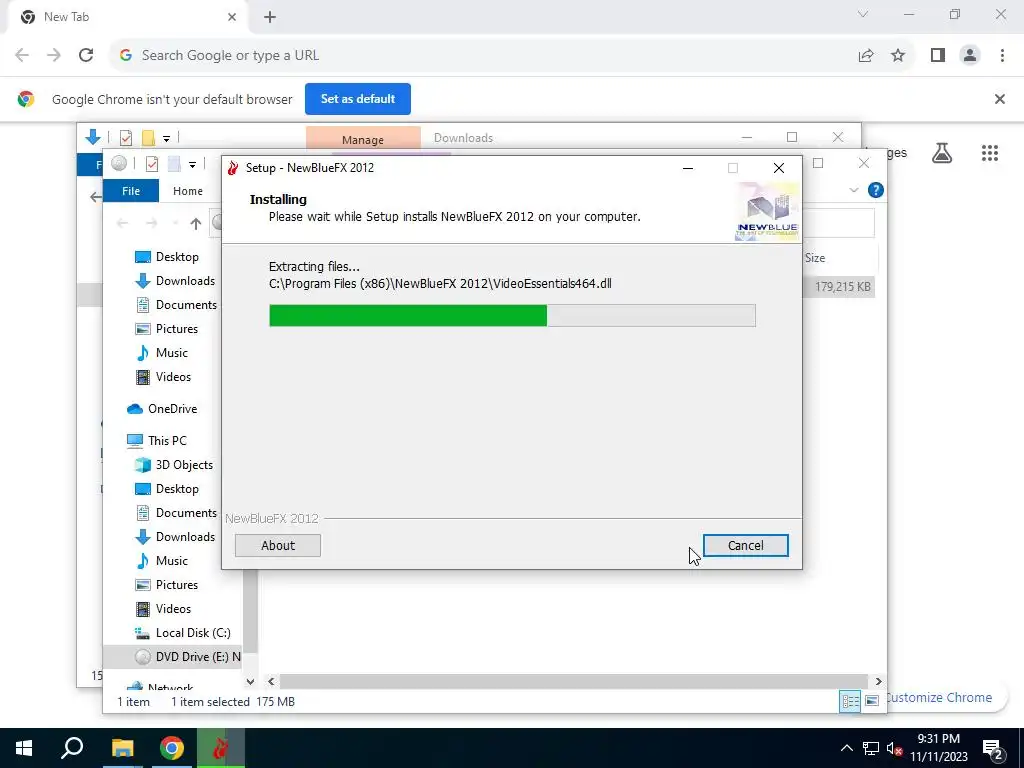Viewport: 1024px width, 768px height.
Task: Select Downloads under This PC
Action: [175, 537]
